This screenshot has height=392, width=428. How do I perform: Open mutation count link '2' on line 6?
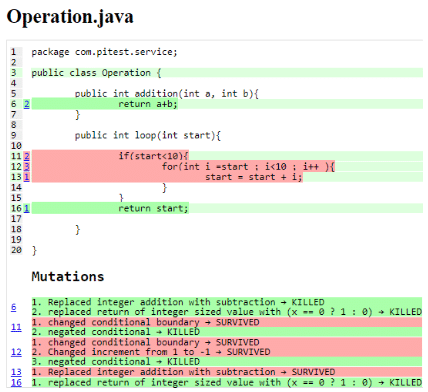click(x=26, y=104)
